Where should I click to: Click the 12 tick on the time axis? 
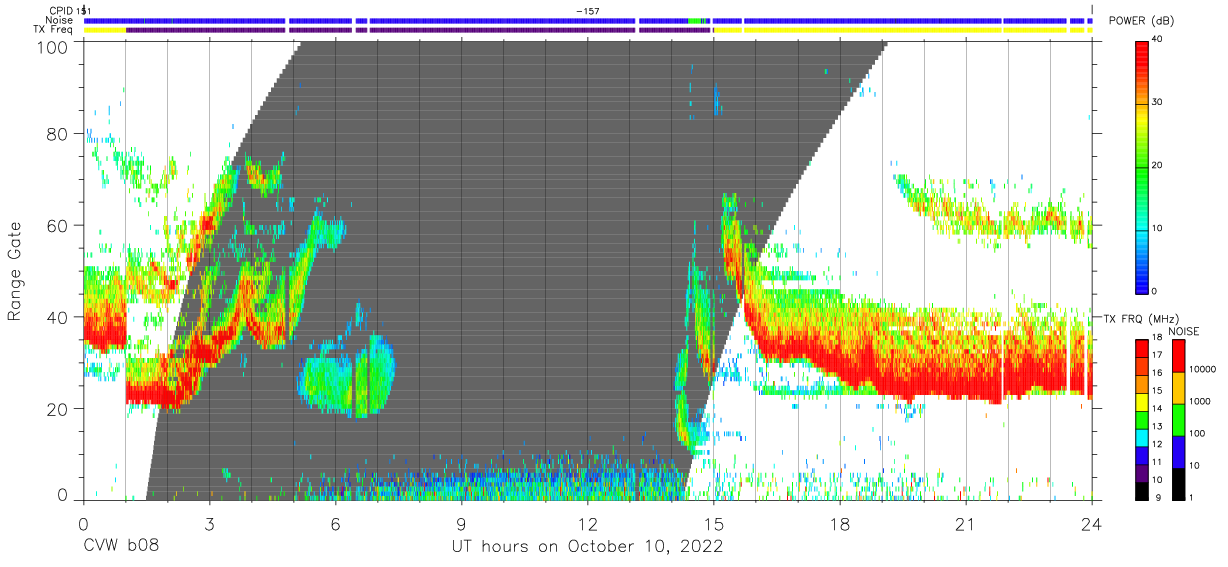coord(588,523)
